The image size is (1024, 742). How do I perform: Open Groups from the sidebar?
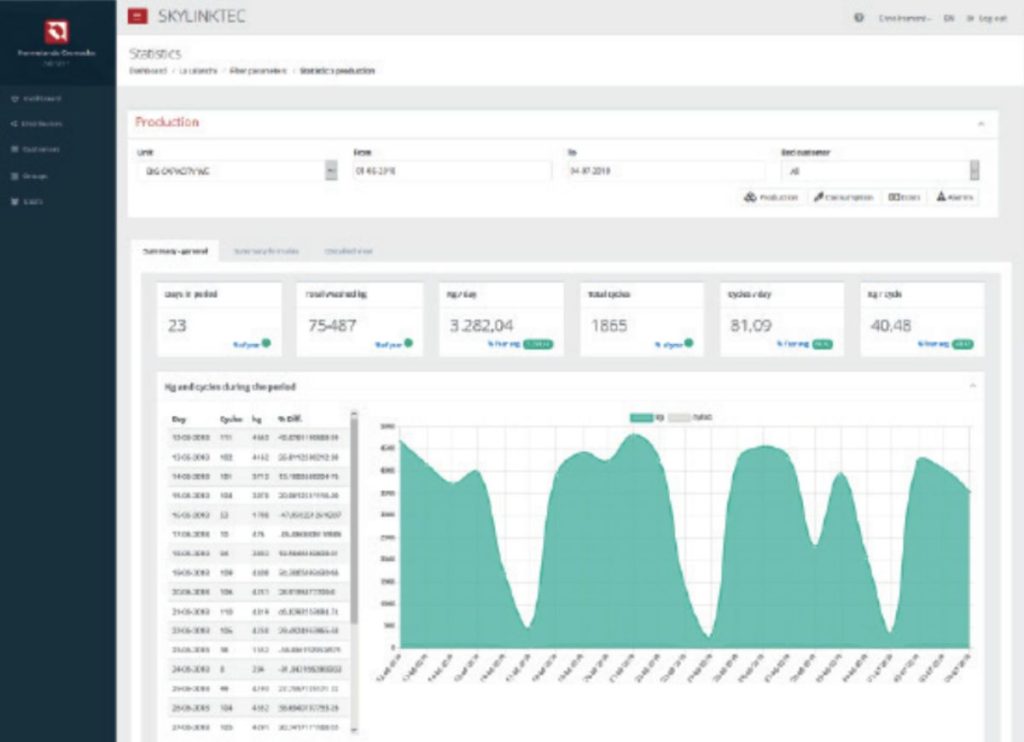coord(35,175)
